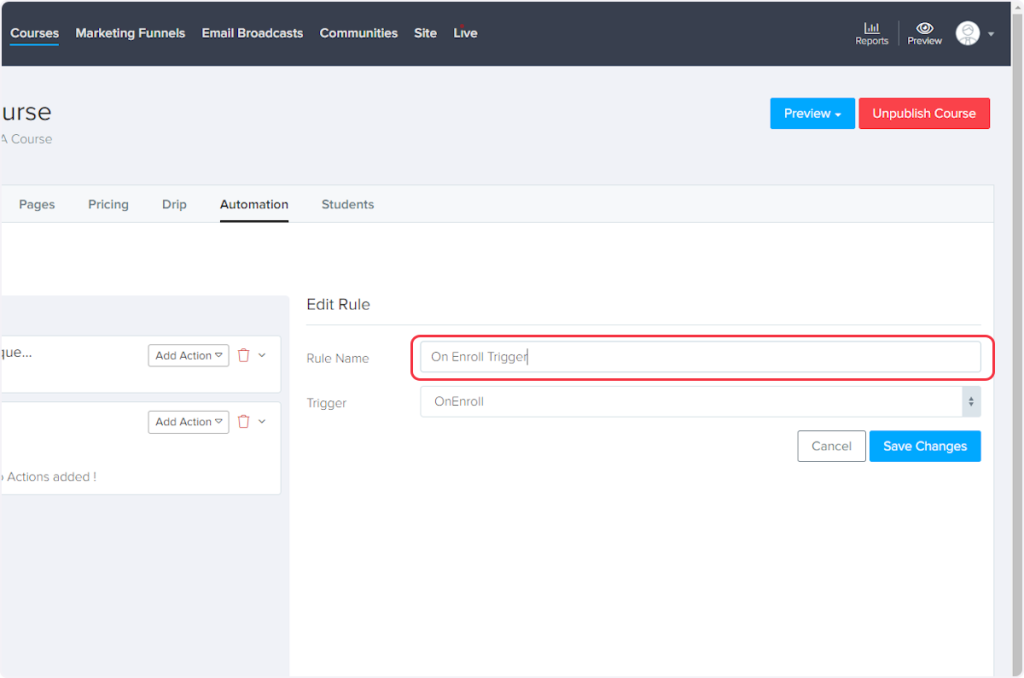Switch to the Drip tab
Viewport: 1024px width, 678px height.
[x=174, y=204]
